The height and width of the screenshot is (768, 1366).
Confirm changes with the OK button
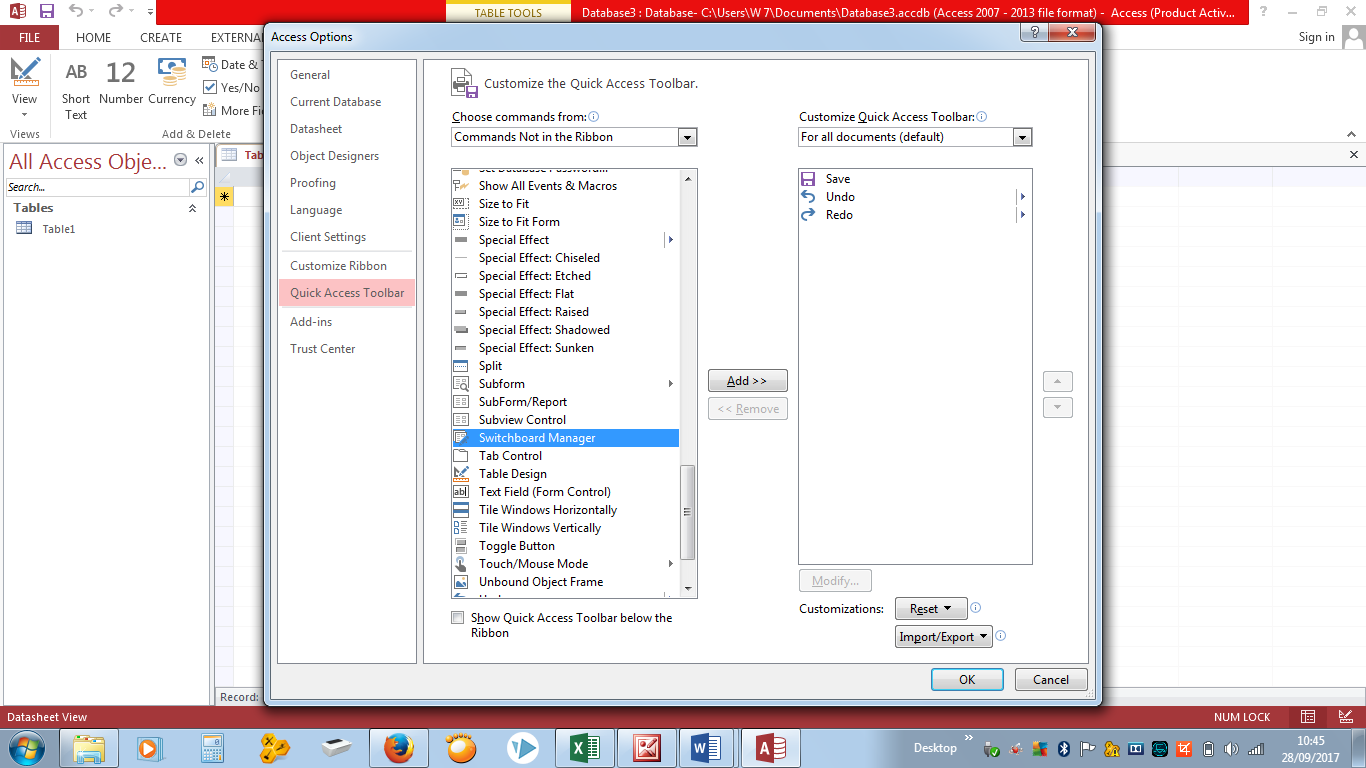[x=966, y=679]
